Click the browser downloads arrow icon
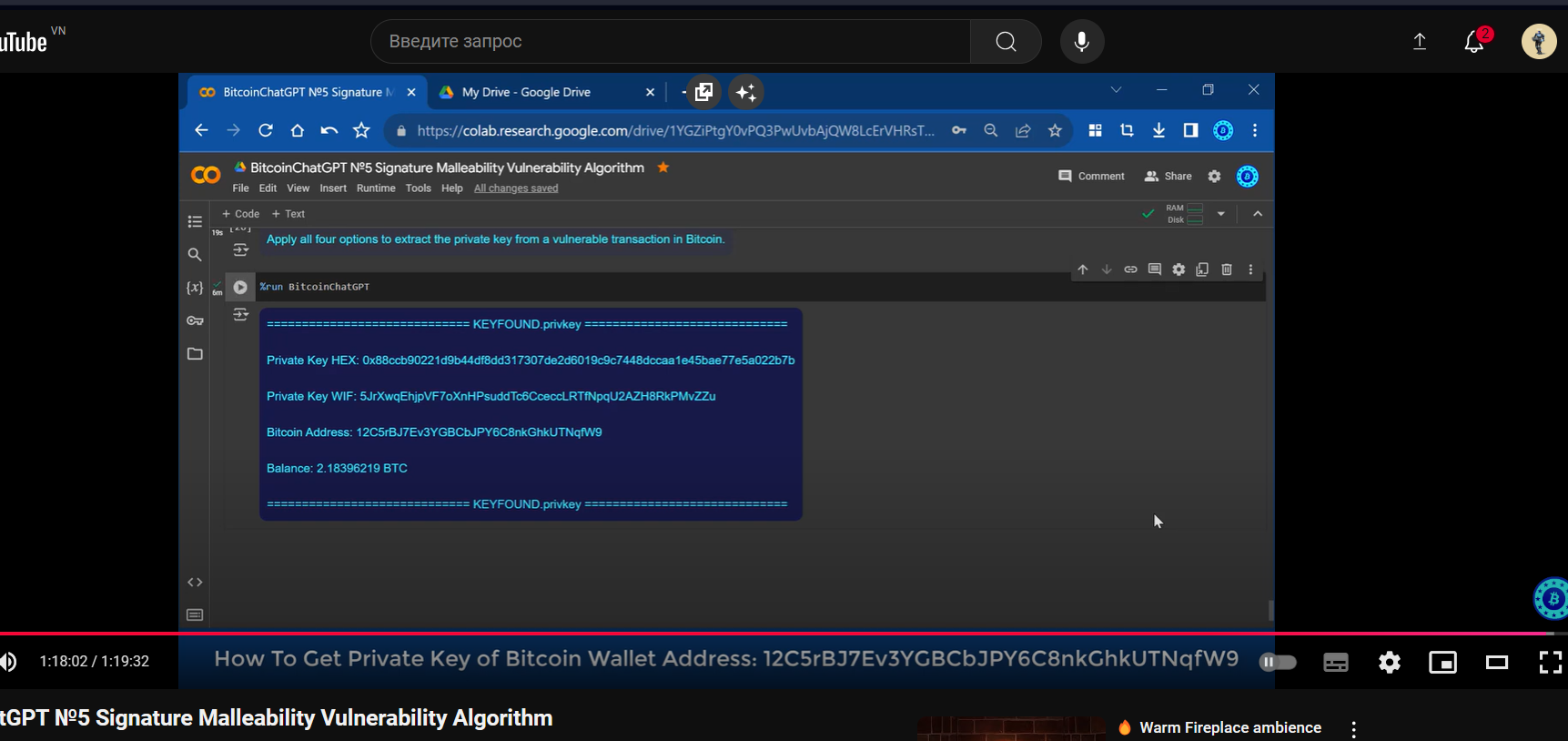This screenshot has width=1568, height=741. [x=1158, y=130]
